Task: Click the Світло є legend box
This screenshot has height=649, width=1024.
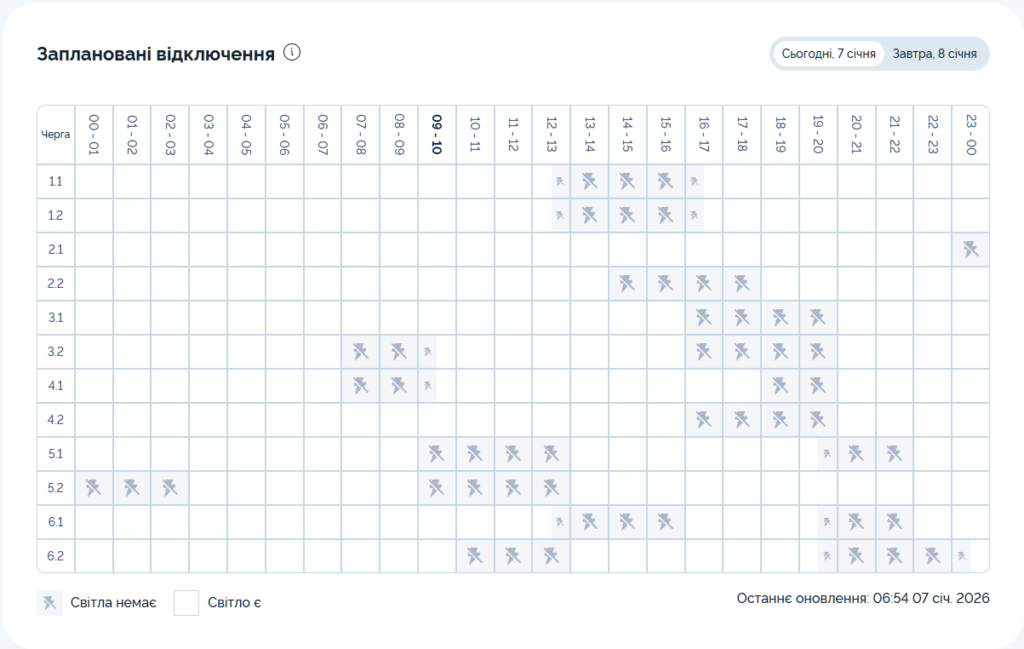Action: [x=186, y=603]
